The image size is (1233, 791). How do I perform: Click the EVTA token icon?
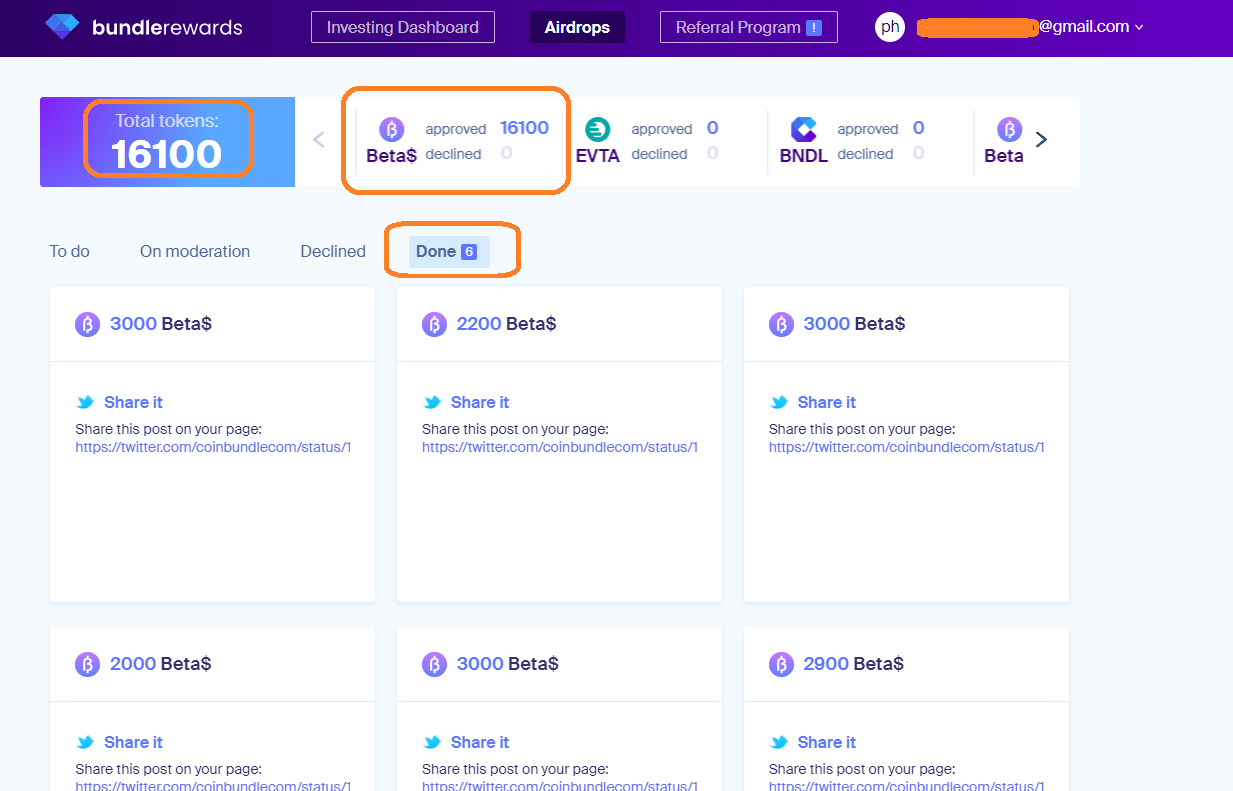(598, 129)
